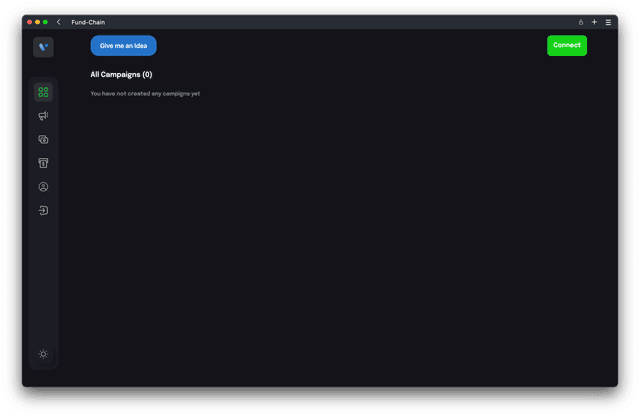Open the withdraw dollar box icon
Viewport: 640px width, 416px height.
coord(43,163)
